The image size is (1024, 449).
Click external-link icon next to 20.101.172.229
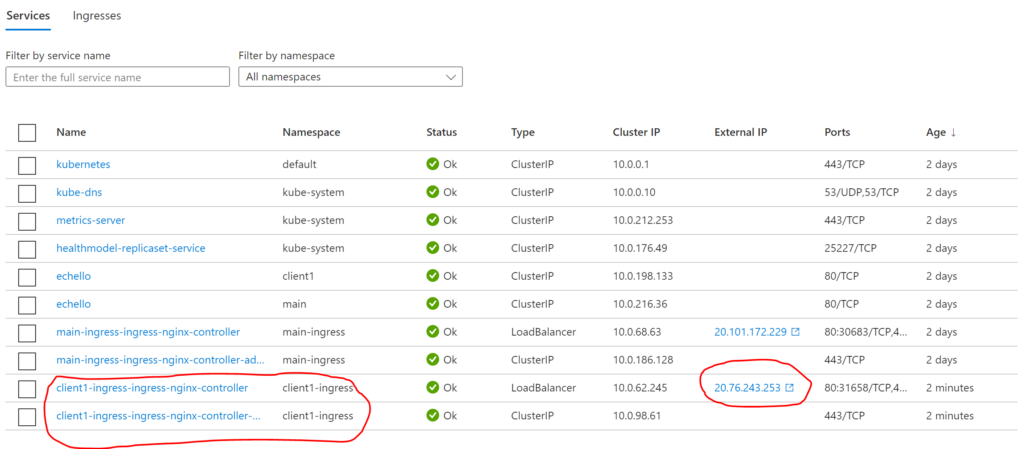click(795, 332)
